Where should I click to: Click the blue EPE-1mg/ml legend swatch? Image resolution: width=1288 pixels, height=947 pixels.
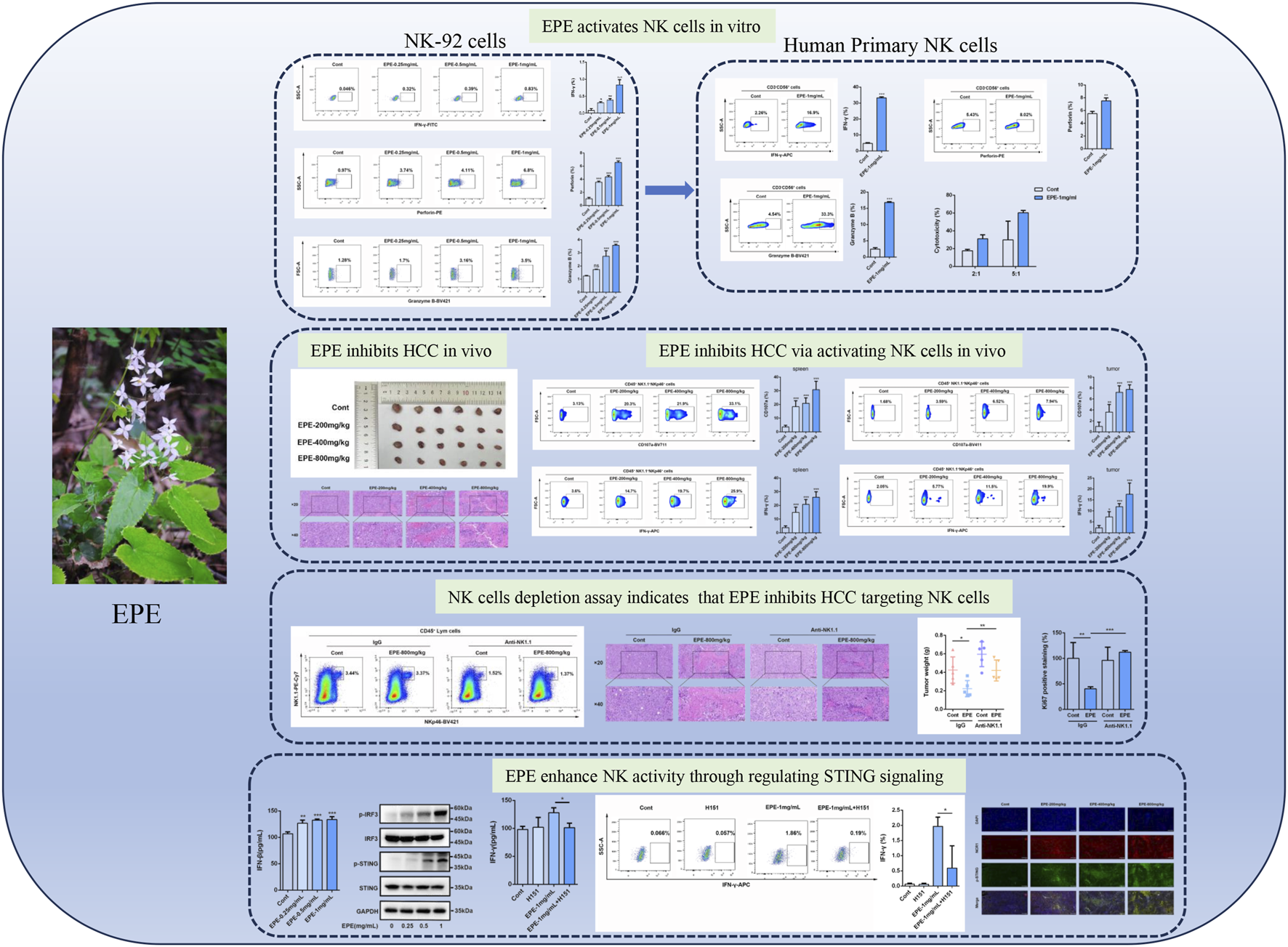coord(1039,198)
